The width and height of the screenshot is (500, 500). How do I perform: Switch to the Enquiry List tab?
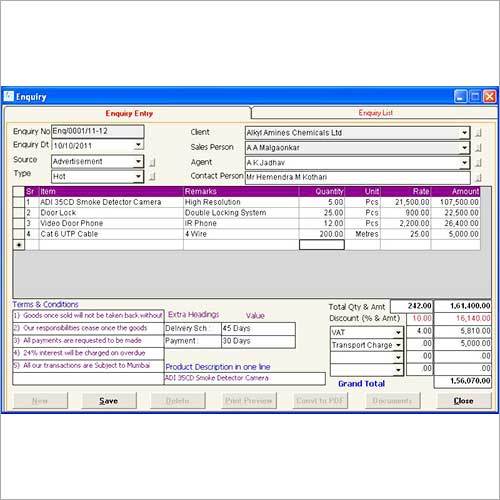click(x=375, y=113)
